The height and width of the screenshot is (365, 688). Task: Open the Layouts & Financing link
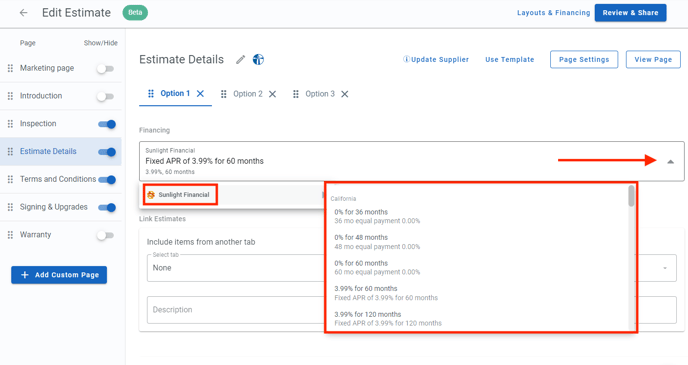click(x=553, y=13)
